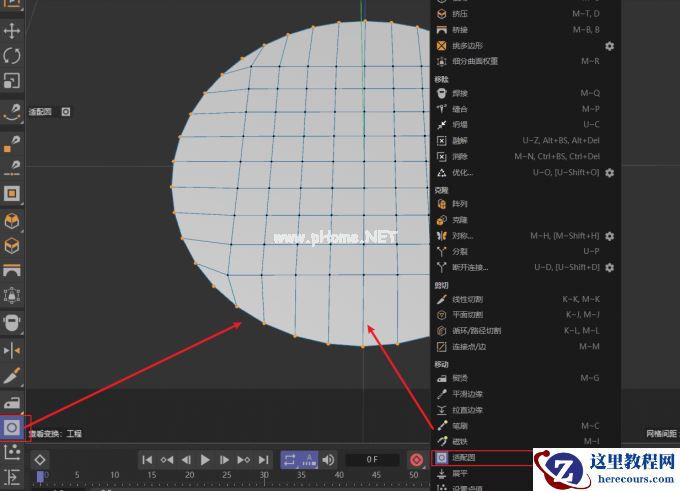The image size is (680, 491).
Task: Select the Scale tool in left toolbar
Action: pyautogui.click(x=12, y=81)
